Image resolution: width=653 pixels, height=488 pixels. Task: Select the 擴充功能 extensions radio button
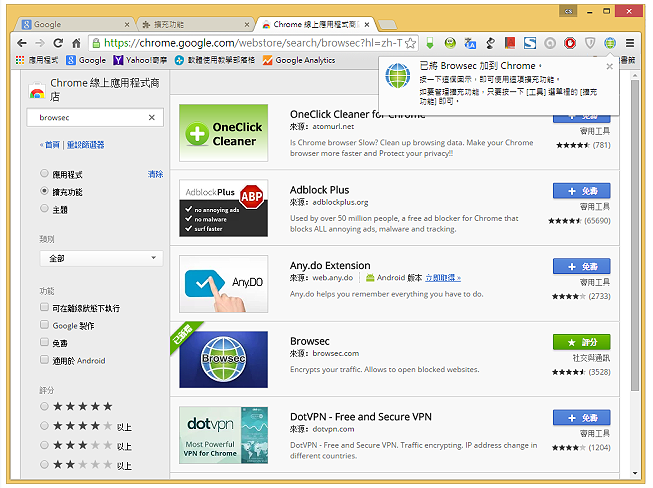(x=44, y=191)
